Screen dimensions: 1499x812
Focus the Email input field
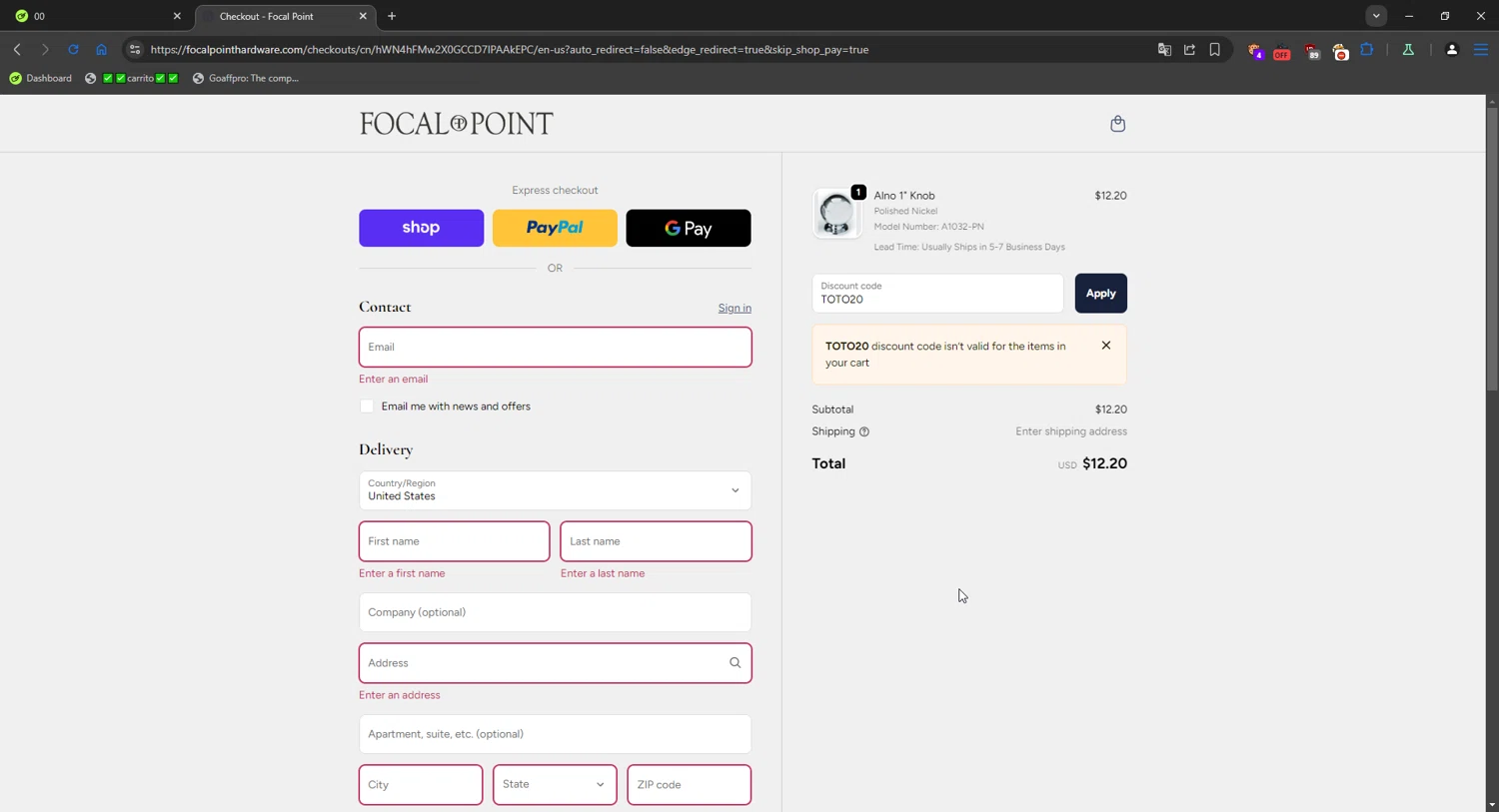pos(555,347)
